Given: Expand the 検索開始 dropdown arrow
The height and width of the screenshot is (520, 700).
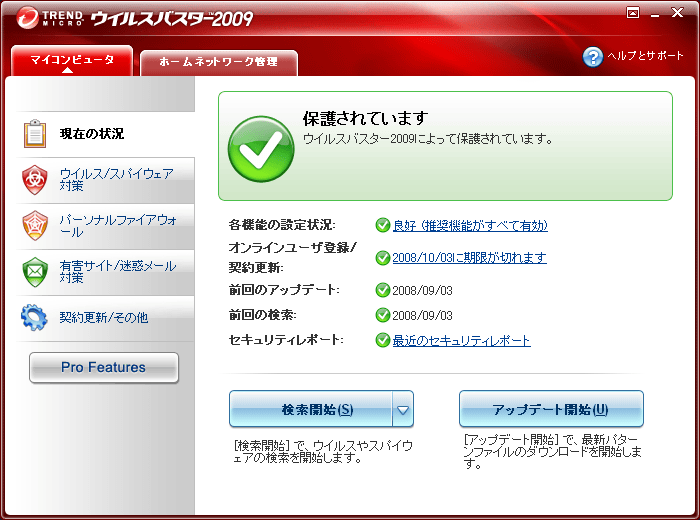Looking at the screenshot, I should tap(403, 409).
